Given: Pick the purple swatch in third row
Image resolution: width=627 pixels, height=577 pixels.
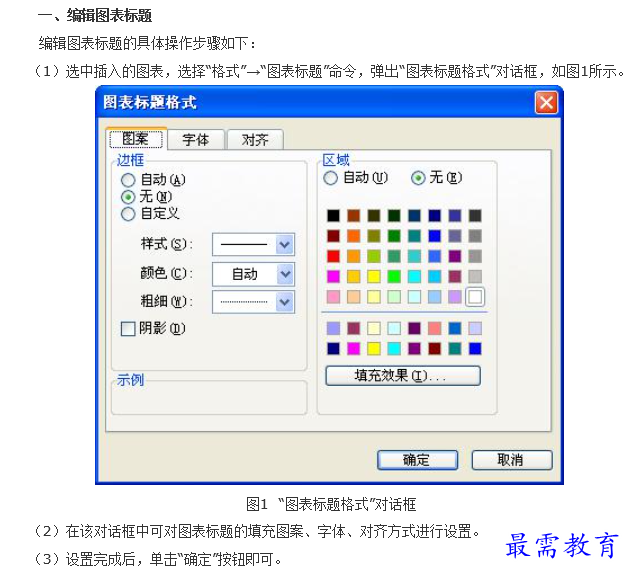Looking at the screenshot, I should click(x=455, y=256).
